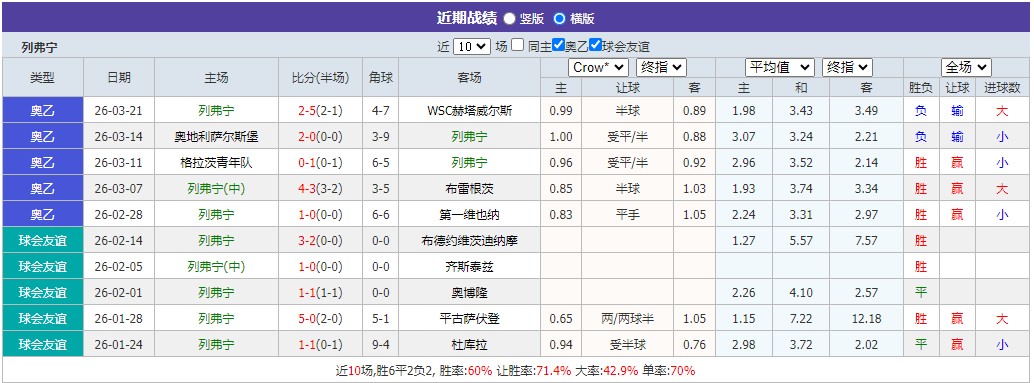Click the 平 result on the 26-02-01 row

(921, 292)
